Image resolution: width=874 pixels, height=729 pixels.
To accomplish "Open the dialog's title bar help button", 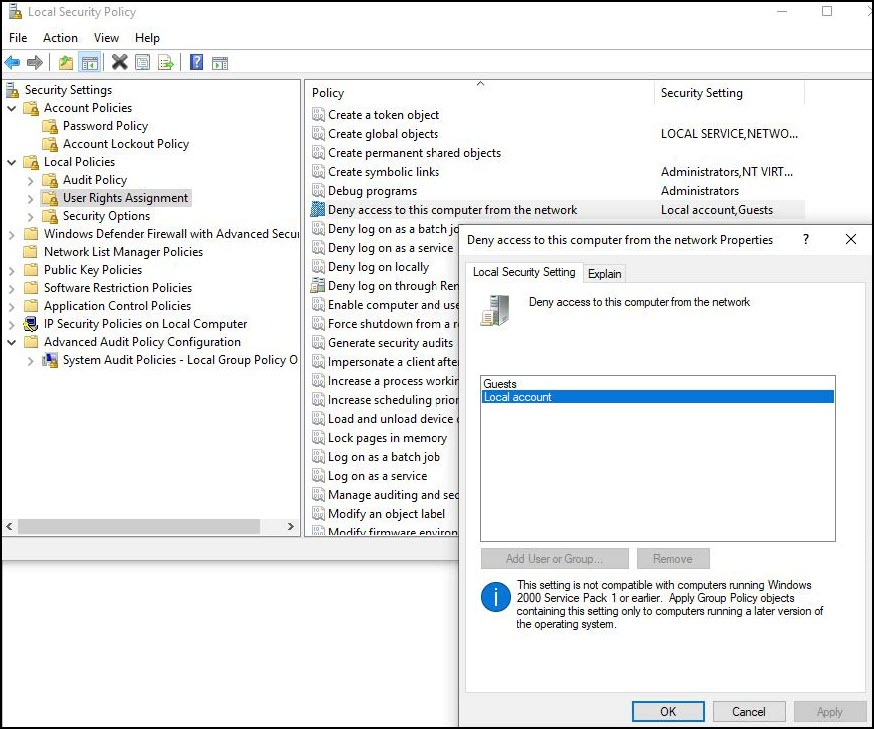I will [807, 240].
